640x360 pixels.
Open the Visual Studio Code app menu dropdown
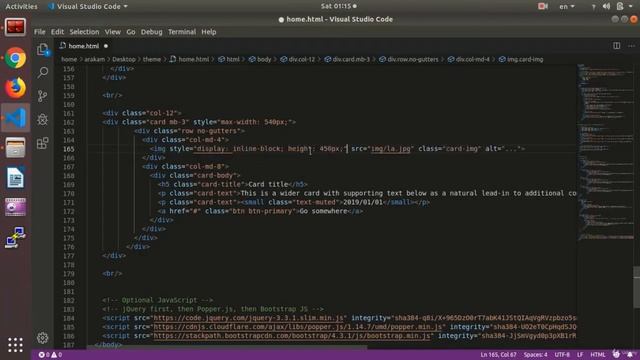click(88, 6)
